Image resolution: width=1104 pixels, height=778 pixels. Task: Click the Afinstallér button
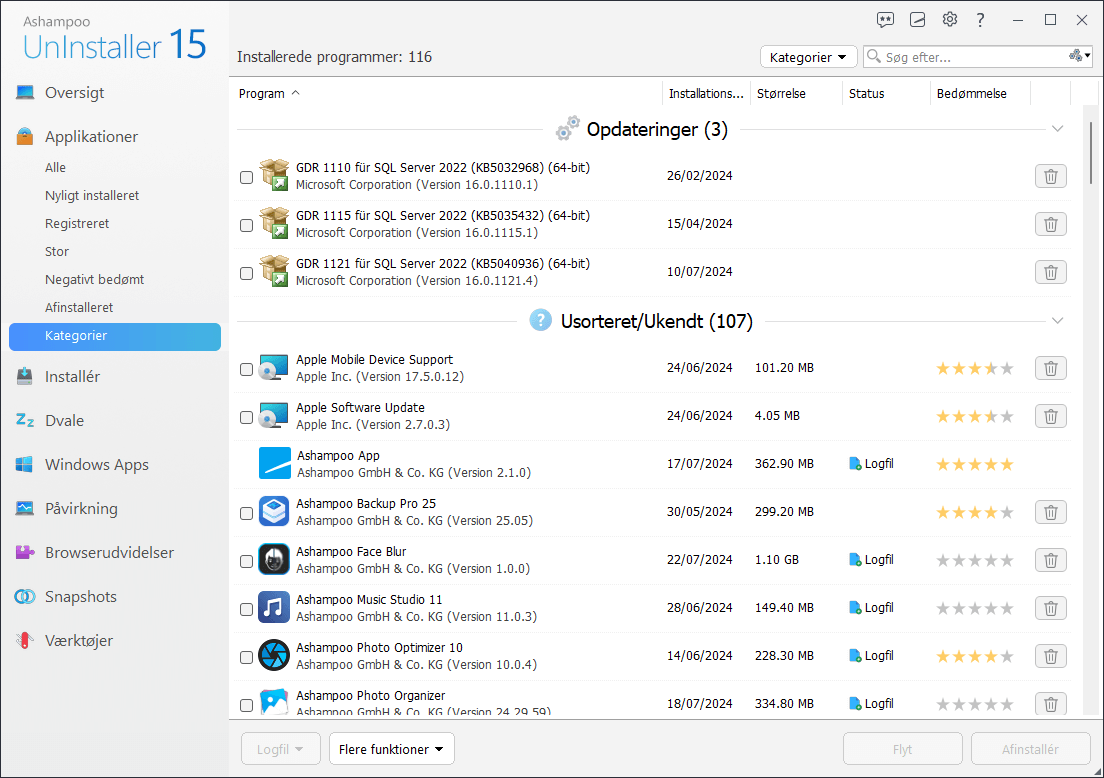pyautogui.click(x=1030, y=749)
